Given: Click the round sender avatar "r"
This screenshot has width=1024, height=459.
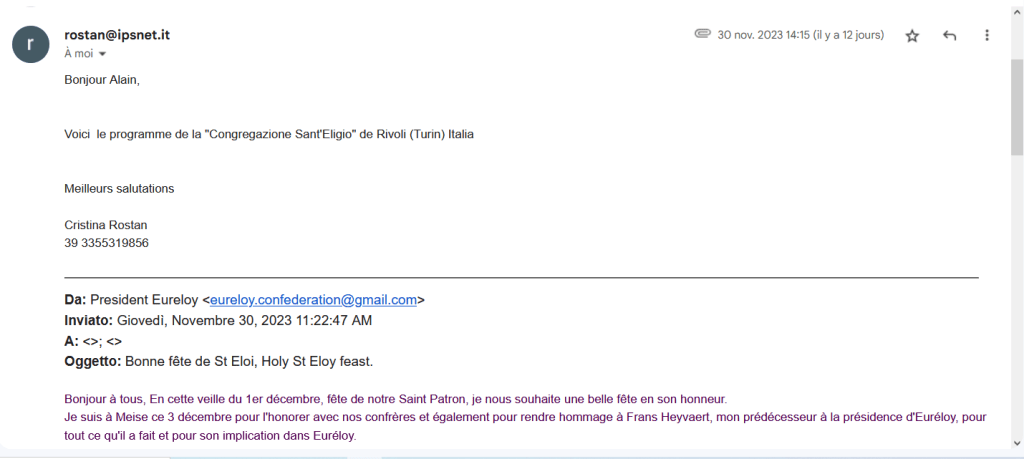Looking at the screenshot, I should point(31,43).
